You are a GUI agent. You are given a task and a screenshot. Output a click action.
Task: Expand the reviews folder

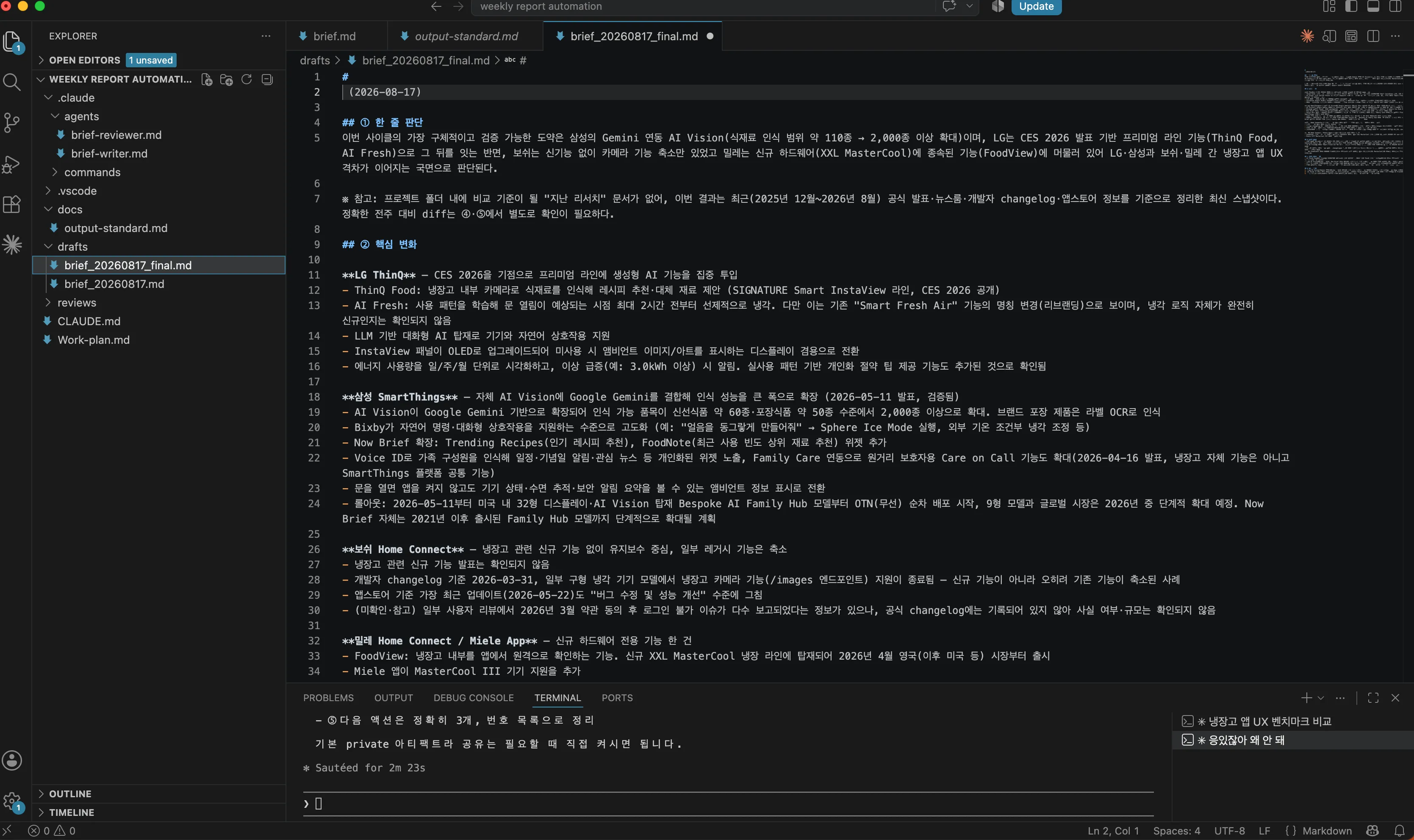[49, 303]
